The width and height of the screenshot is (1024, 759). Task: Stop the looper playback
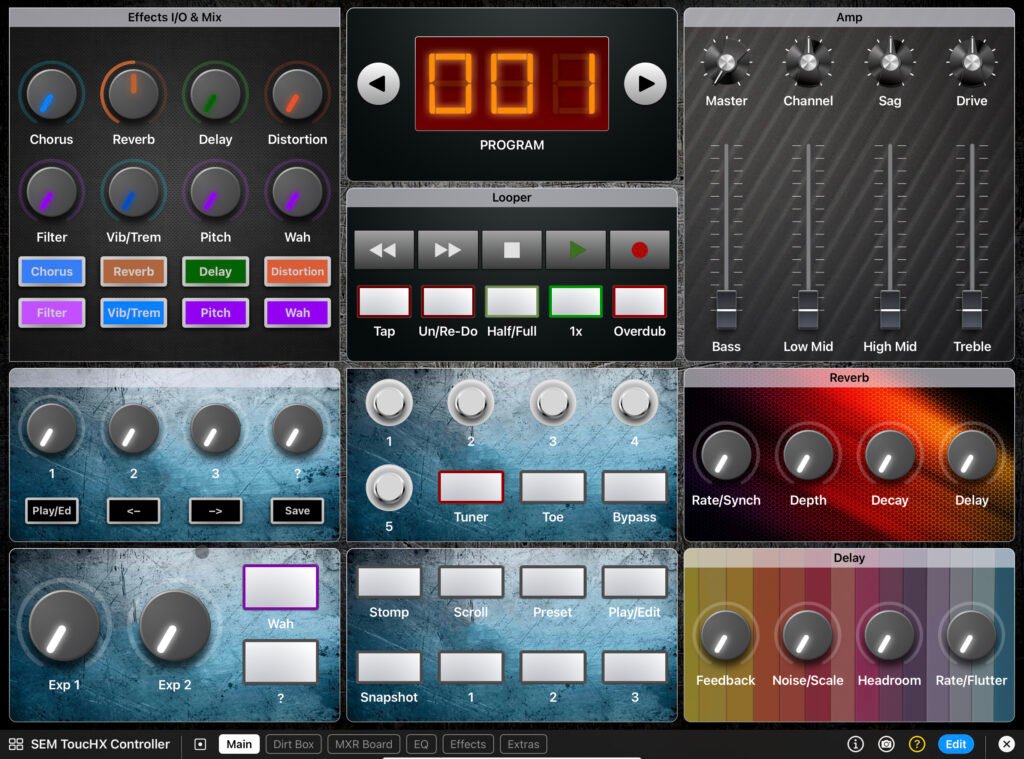pyautogui.click(x=511, y=250)
